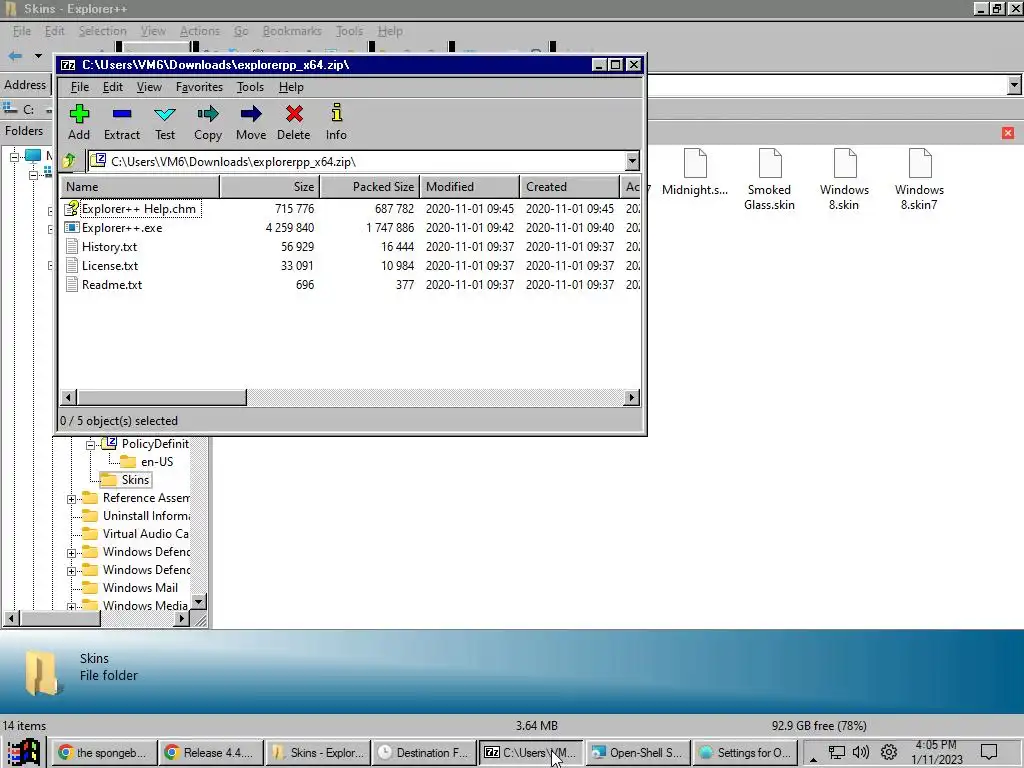
Task: Click the Add button in 7-Zip toolbar
Action: (x=79, y=122)
